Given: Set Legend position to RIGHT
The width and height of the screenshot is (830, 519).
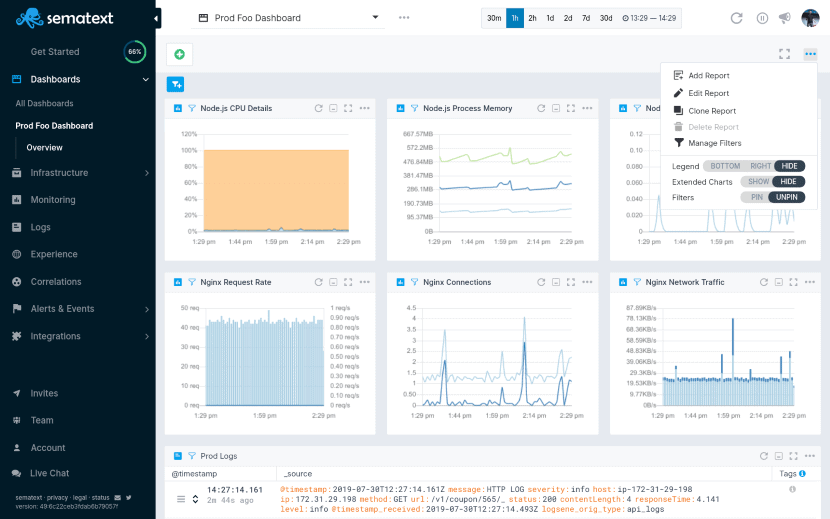Looking at the screenshot, I should (760, 166).
